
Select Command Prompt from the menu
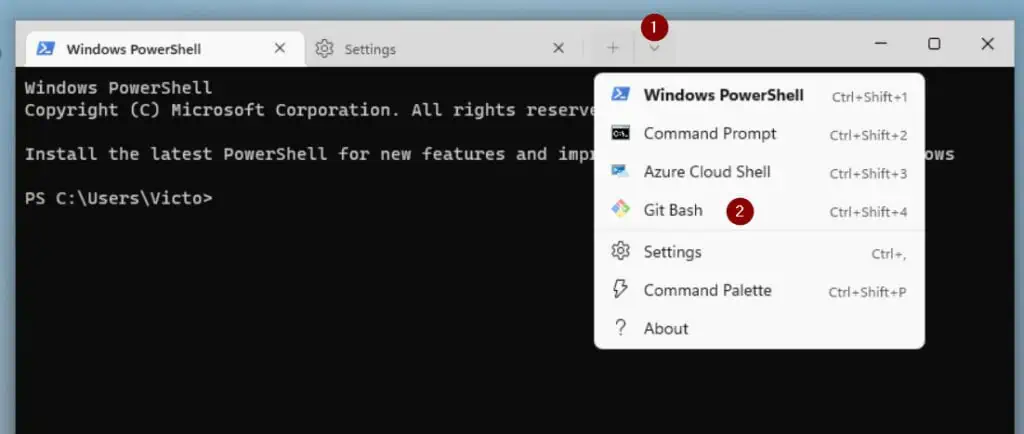coord(759,134)
